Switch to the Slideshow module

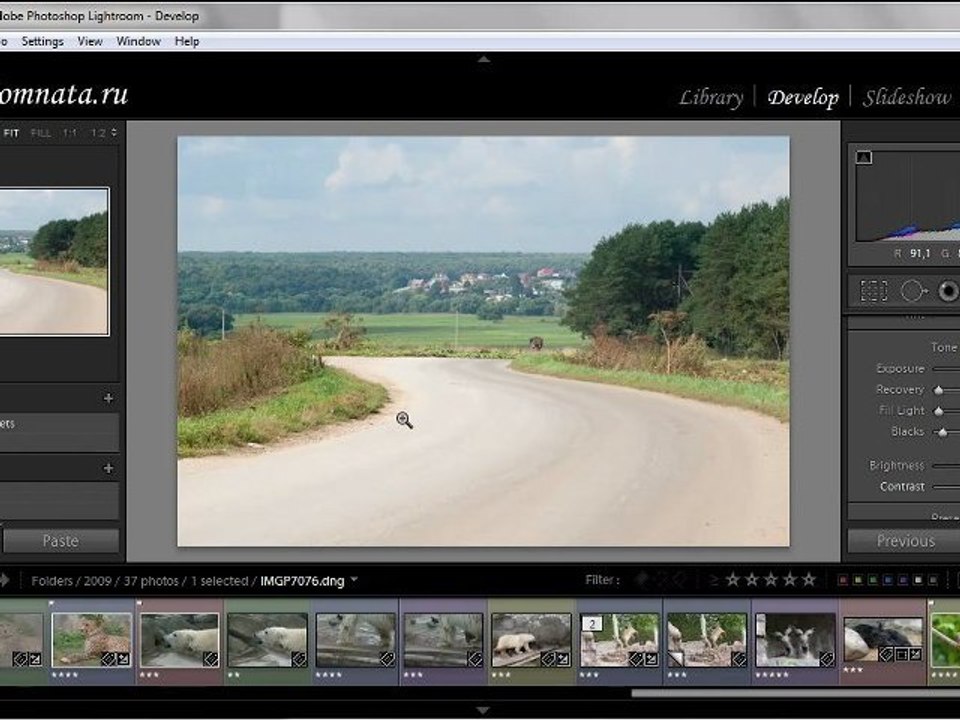click(907, 97)
